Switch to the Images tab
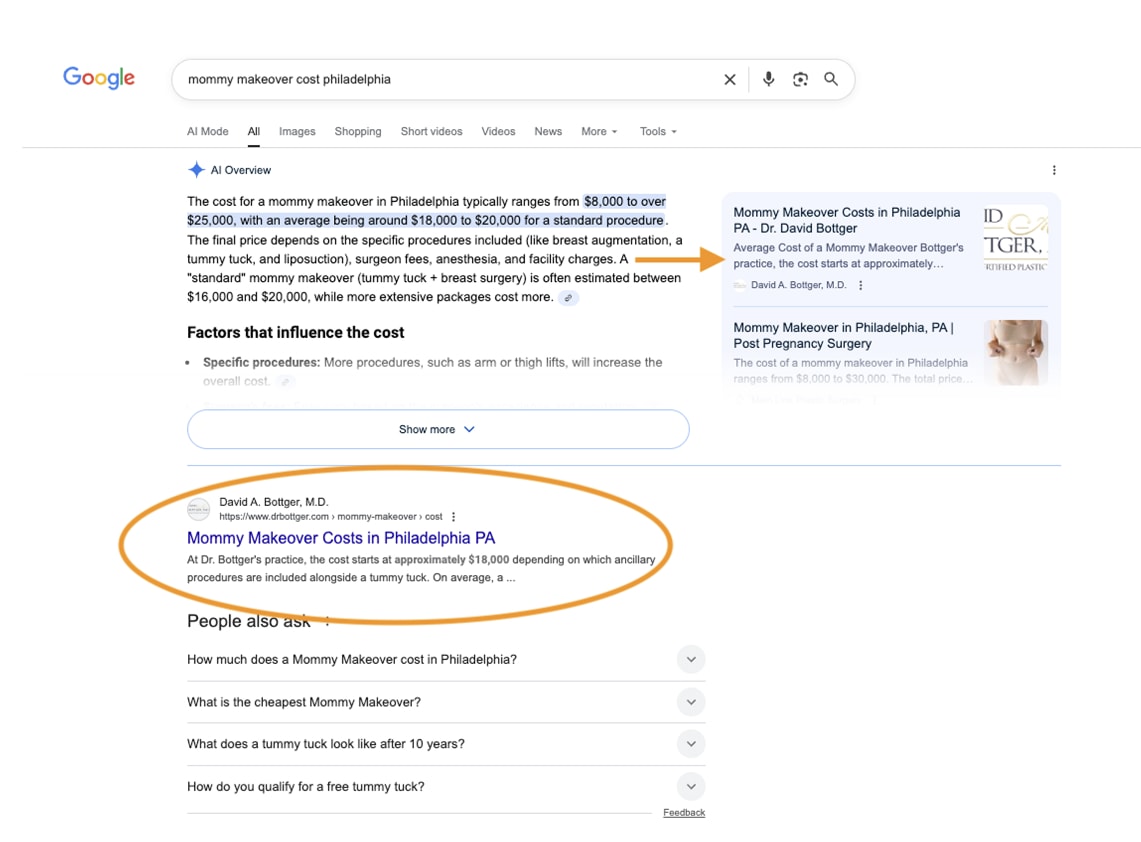Viewport: 1141px width, 842px height. (297, 131)
